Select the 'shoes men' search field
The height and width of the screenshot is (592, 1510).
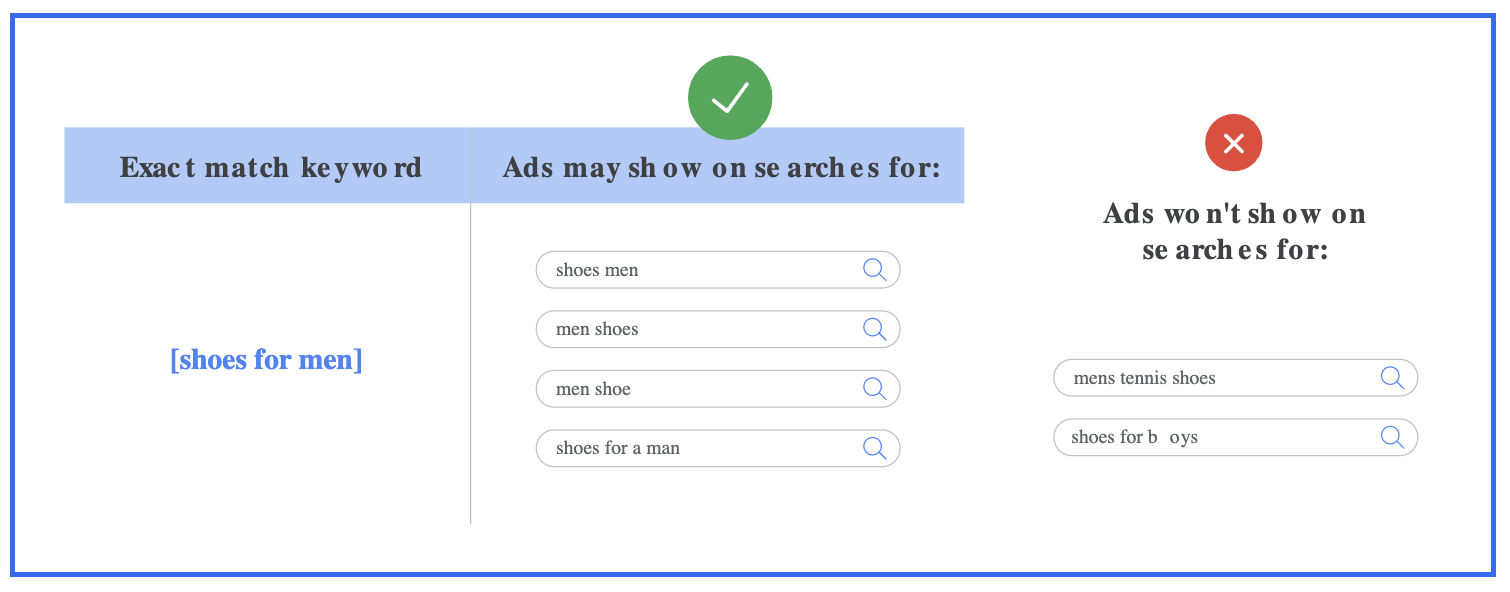coord(718,270)
